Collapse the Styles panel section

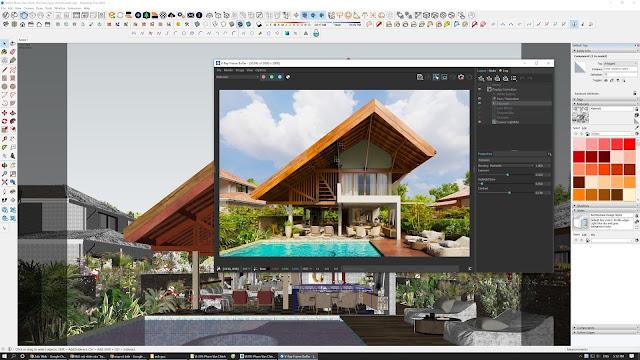click(605, 211)
